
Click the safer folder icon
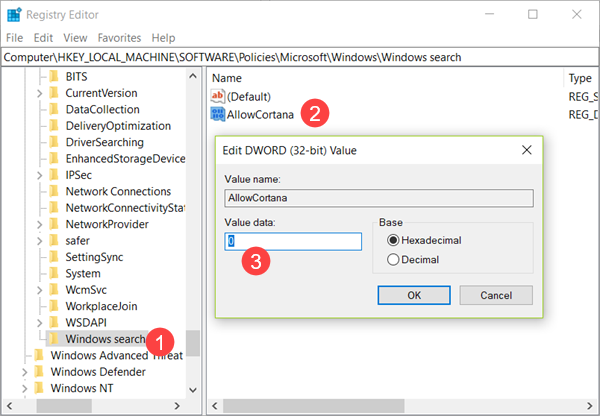point(54,241)
